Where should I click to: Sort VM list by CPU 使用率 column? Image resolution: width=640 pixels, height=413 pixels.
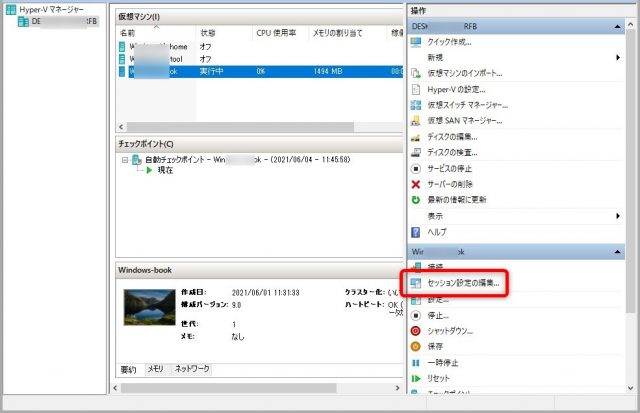click(280, 33)
